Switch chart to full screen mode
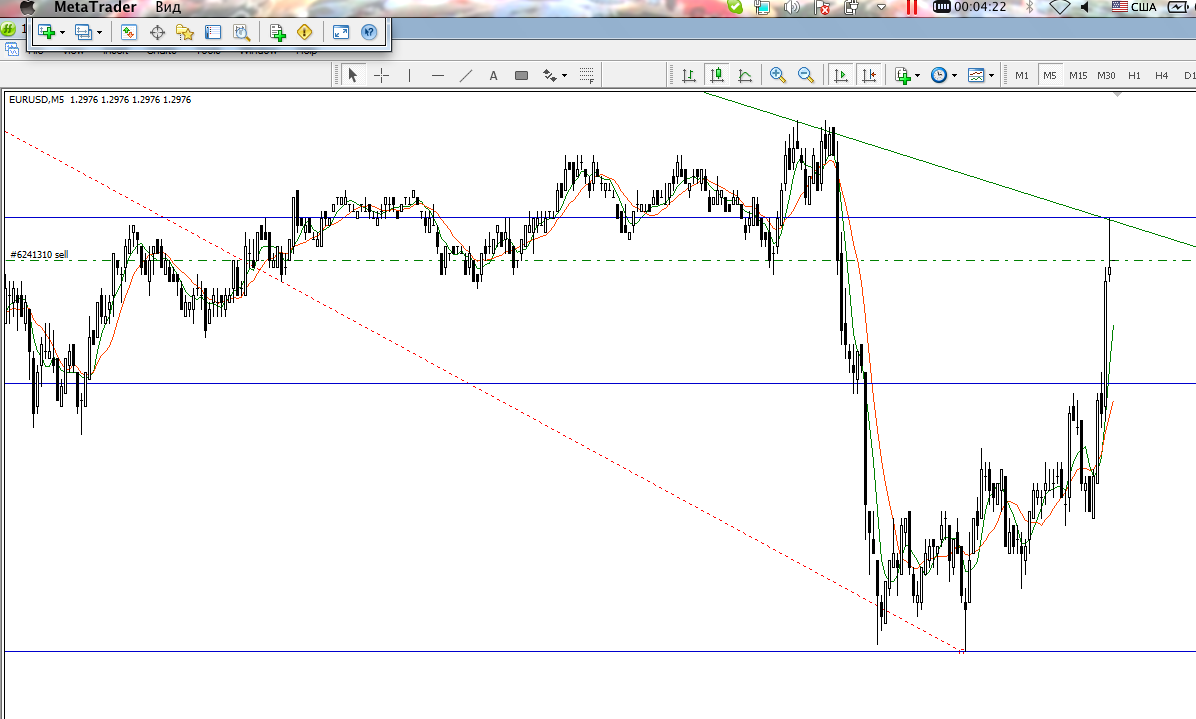Image resolution: width=1196 pixels, height=719 pixels. click(x=341, y=32)
